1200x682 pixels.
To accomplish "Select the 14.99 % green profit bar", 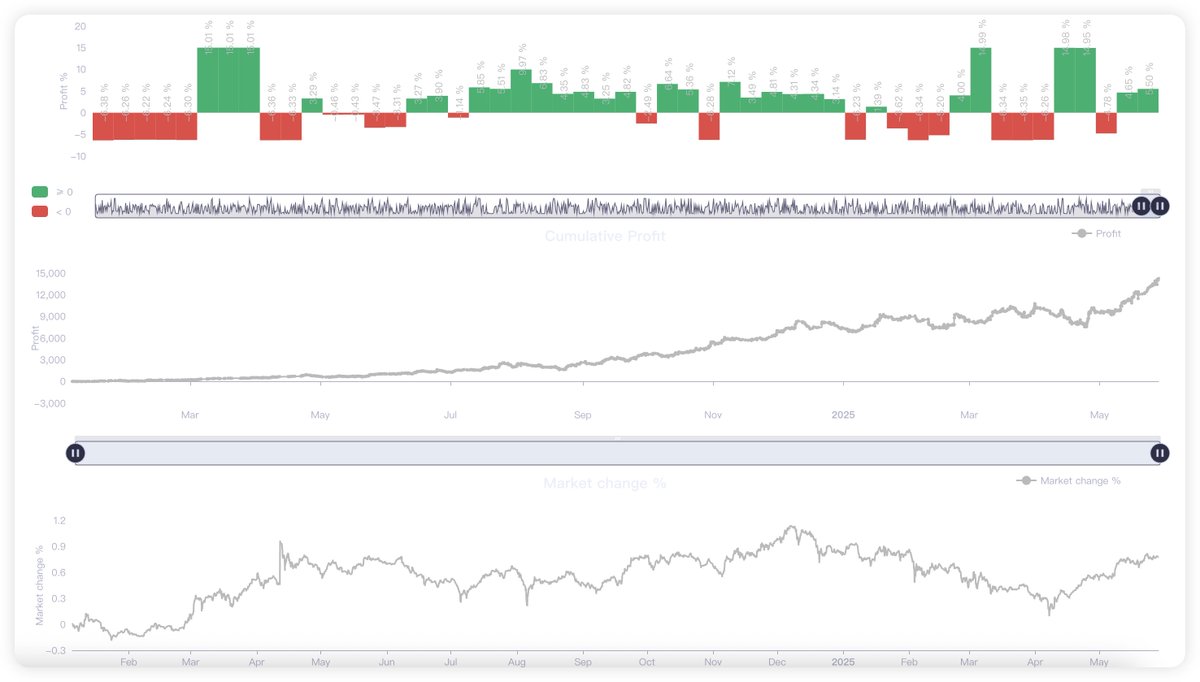I will tap(981, 80).
